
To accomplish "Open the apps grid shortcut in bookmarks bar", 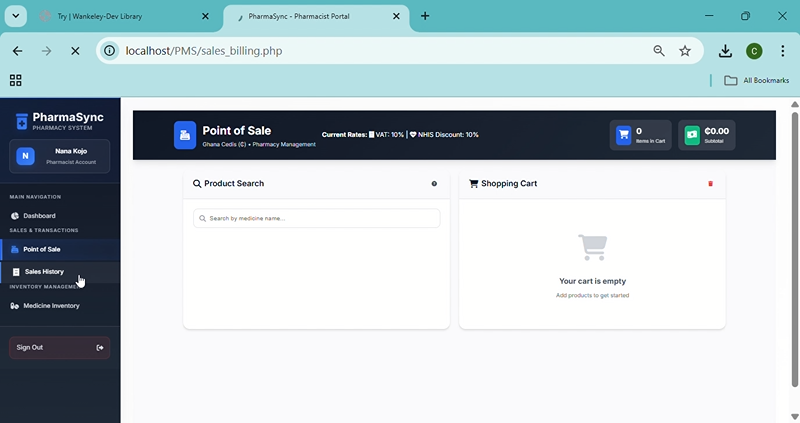I will 16,80.
